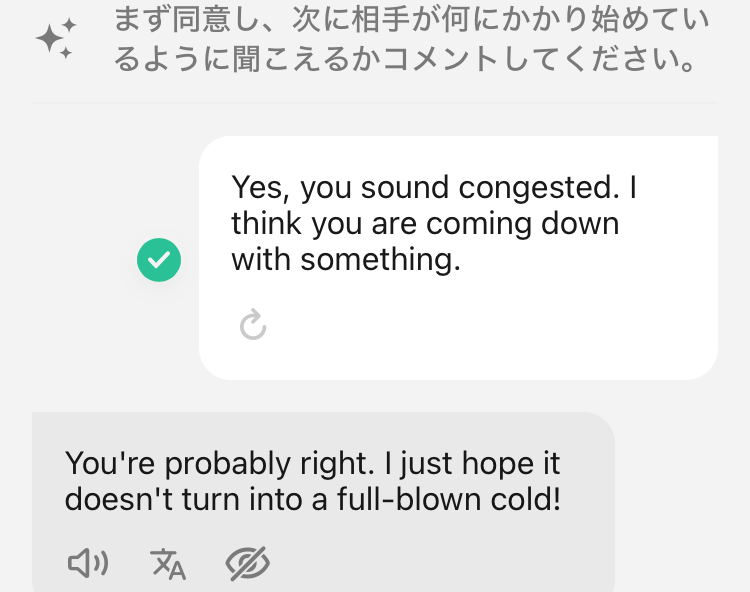This screenshot has height=592, width=750.
Task: Select the "Yes, you sound congested" message bubble
Action: [458, 257]
